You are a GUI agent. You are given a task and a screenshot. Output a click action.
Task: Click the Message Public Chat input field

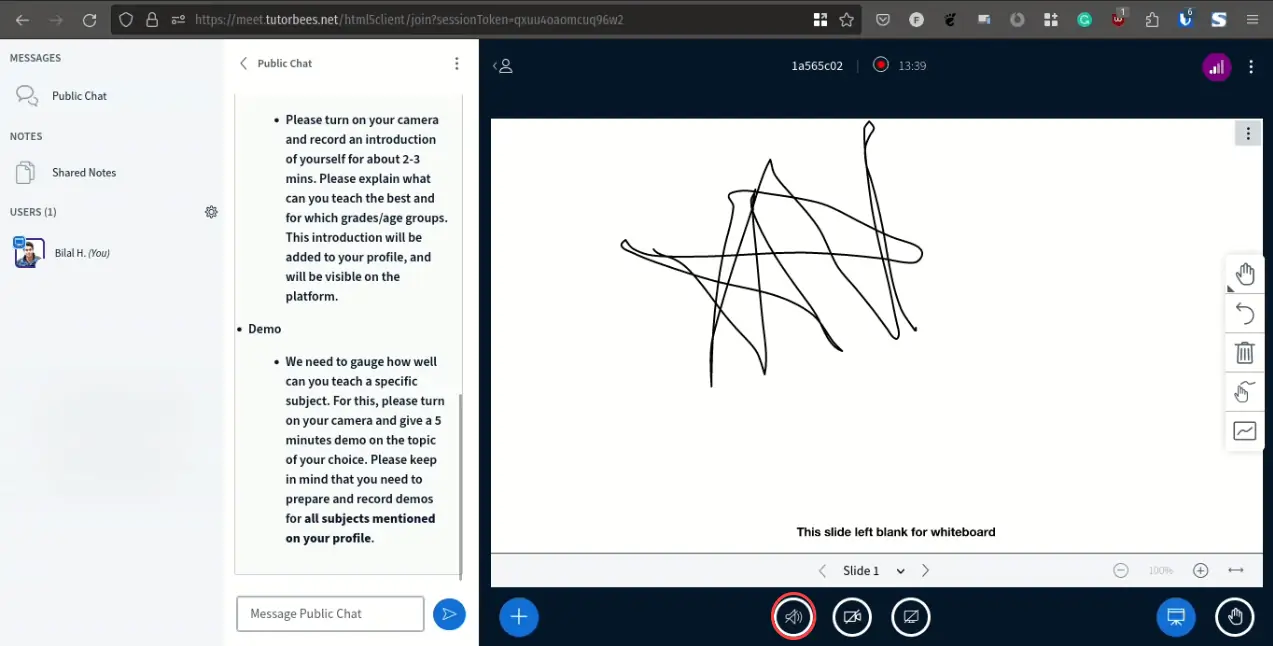pyautogui.click(x=330, y=614)
